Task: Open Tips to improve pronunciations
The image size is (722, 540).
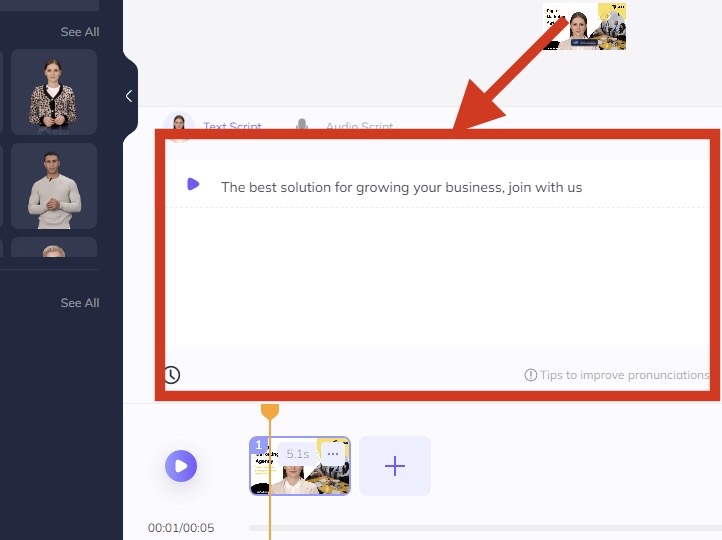Action: 623,375
